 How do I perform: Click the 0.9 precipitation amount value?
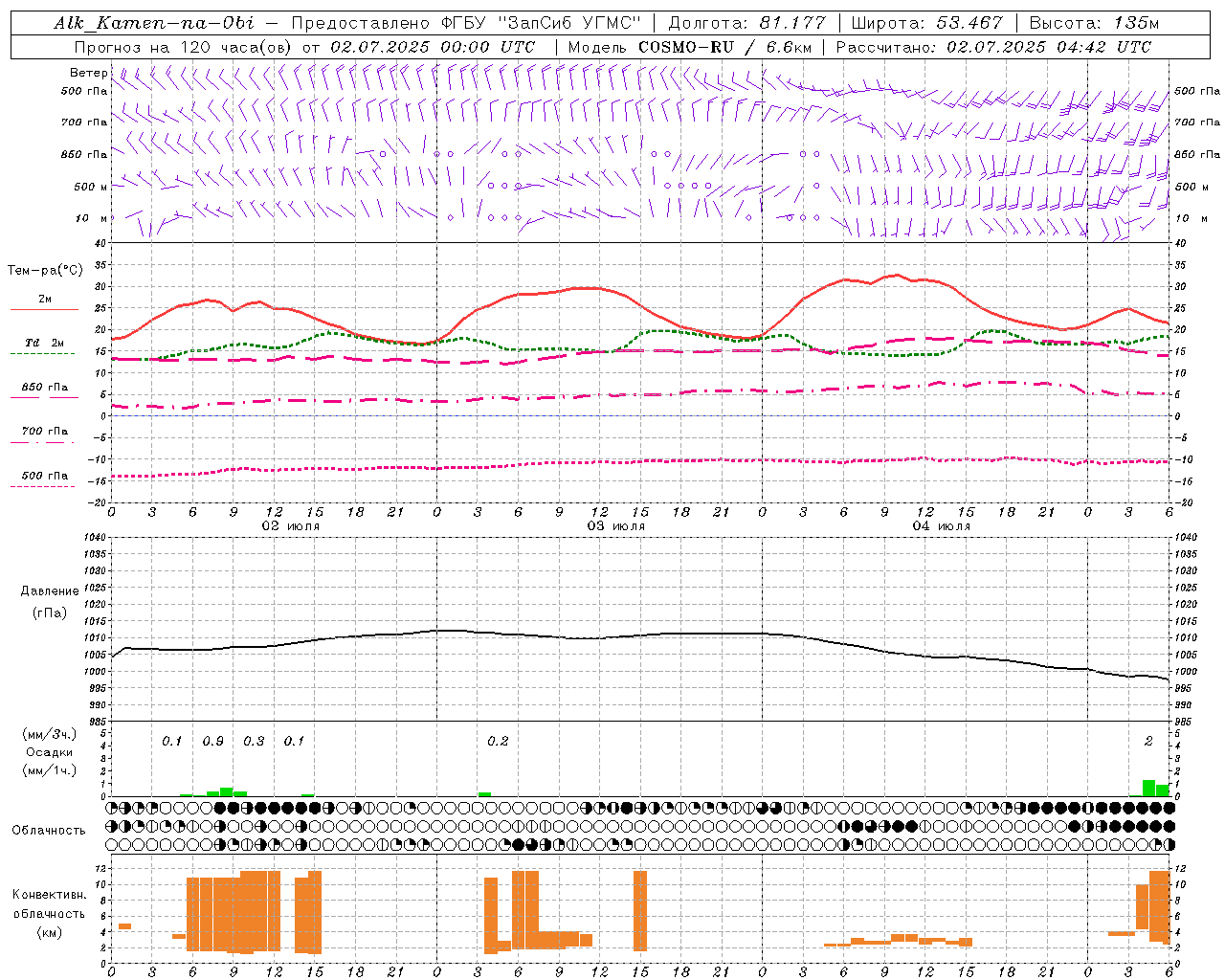pyautogui.click(x=212, y=742)
